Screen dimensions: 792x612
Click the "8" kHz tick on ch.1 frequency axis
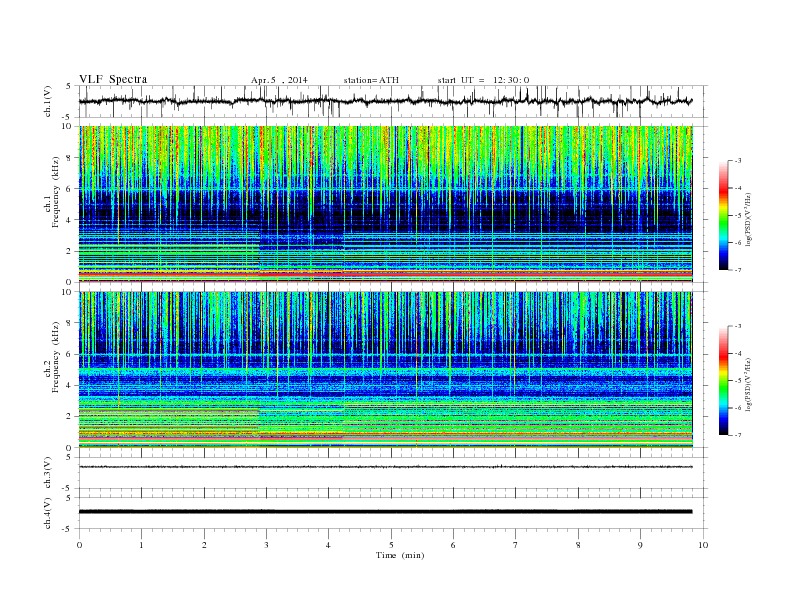pos(70,158)
